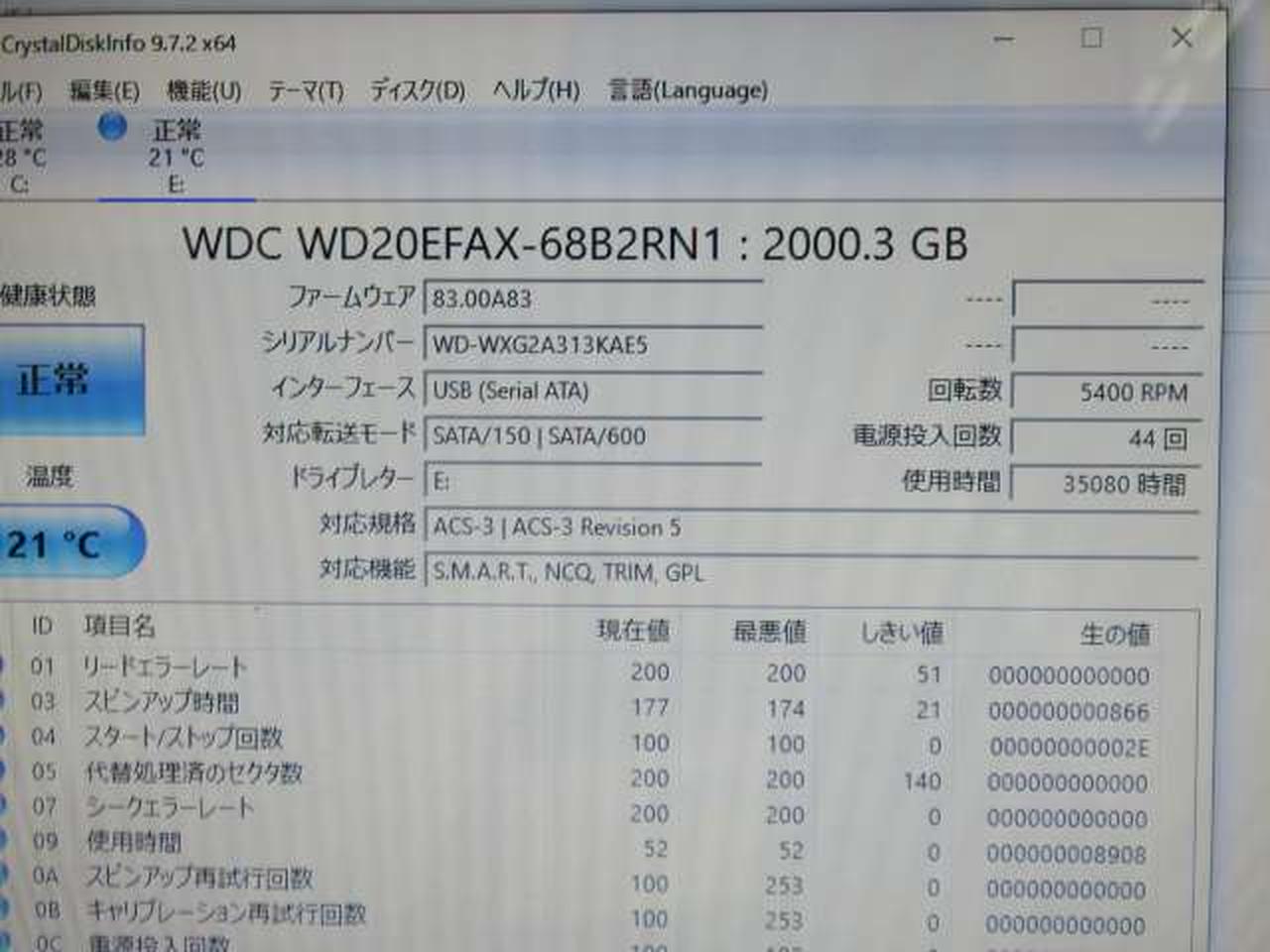Click the ID column header
1270x952 pixels.
point(42,626)
